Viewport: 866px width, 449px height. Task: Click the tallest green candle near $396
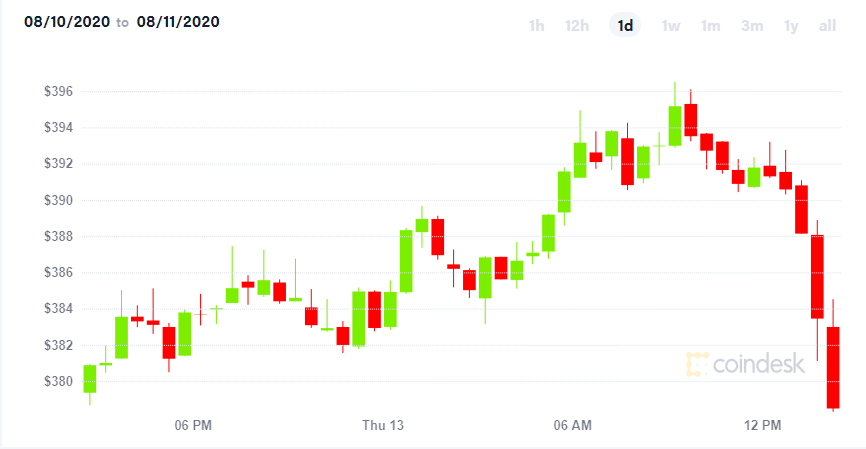click(674, 126)
